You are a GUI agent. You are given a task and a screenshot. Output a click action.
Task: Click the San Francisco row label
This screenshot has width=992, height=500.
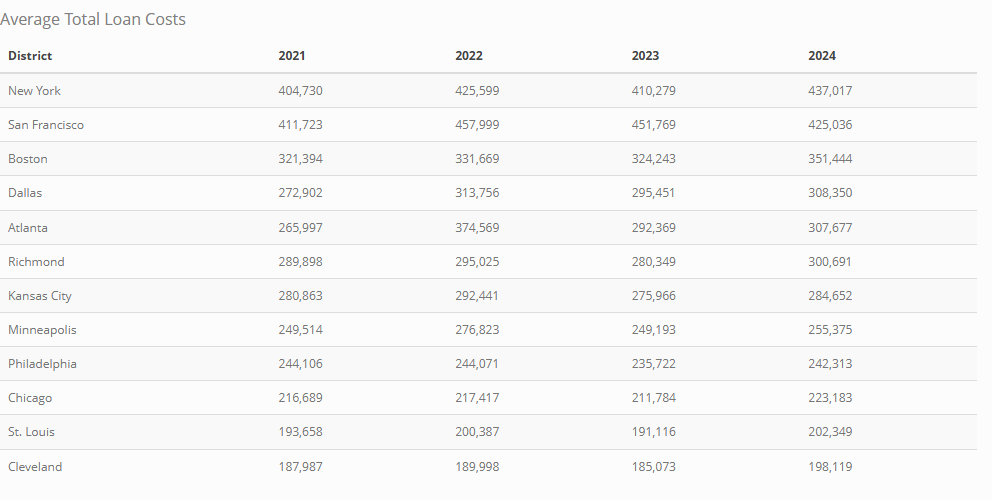point(46,125)
